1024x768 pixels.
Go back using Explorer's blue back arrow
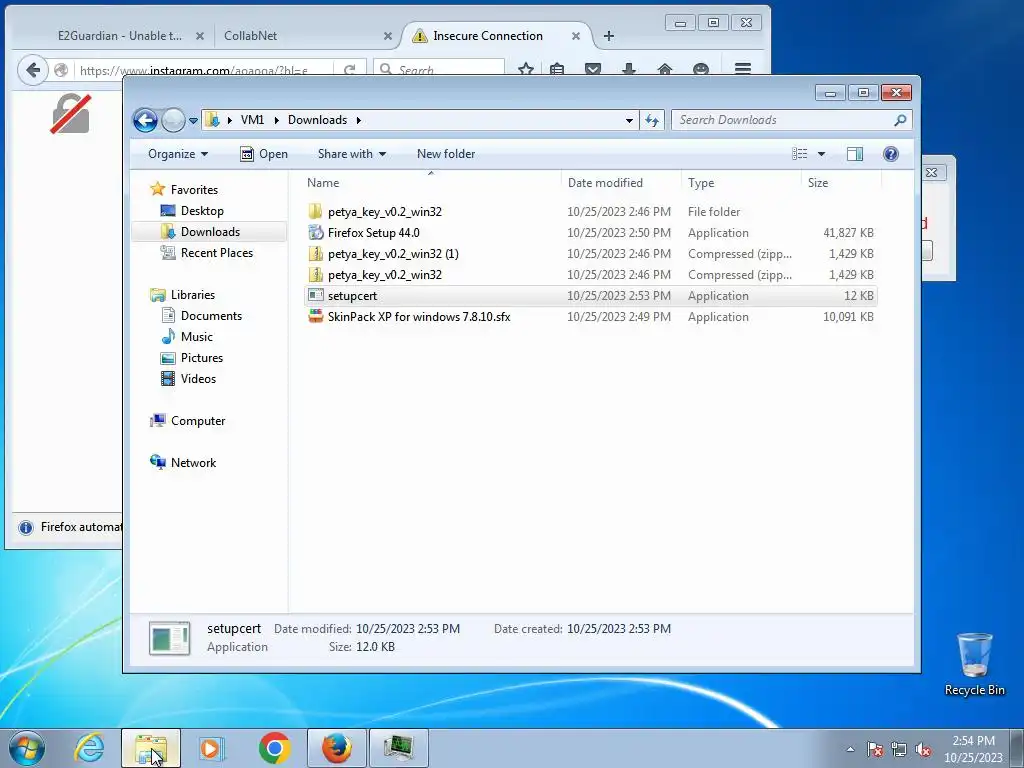(145, 120)
